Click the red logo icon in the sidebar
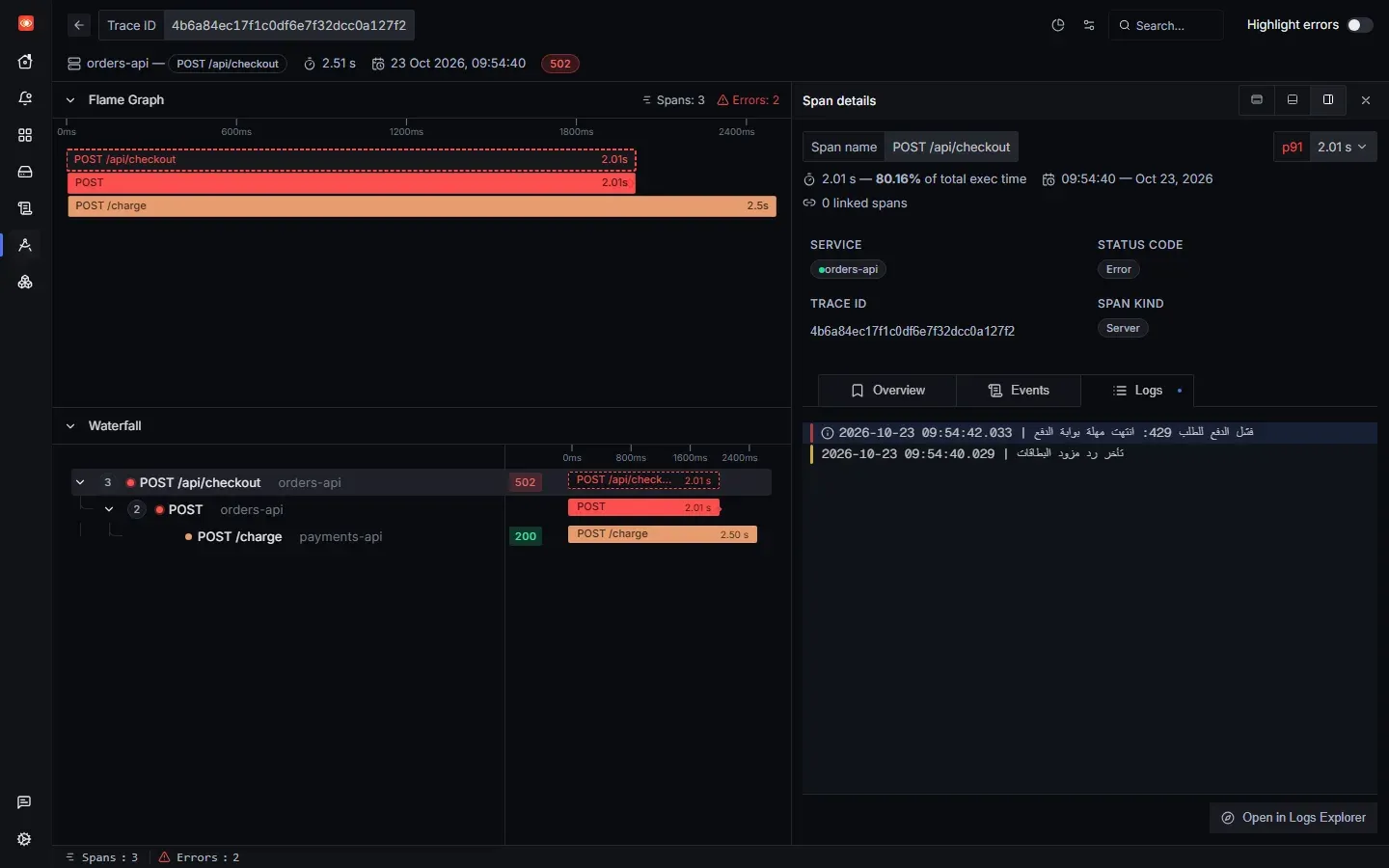Screen dimensions: 1389x868 pyautogui.click(x=25, y=23)
